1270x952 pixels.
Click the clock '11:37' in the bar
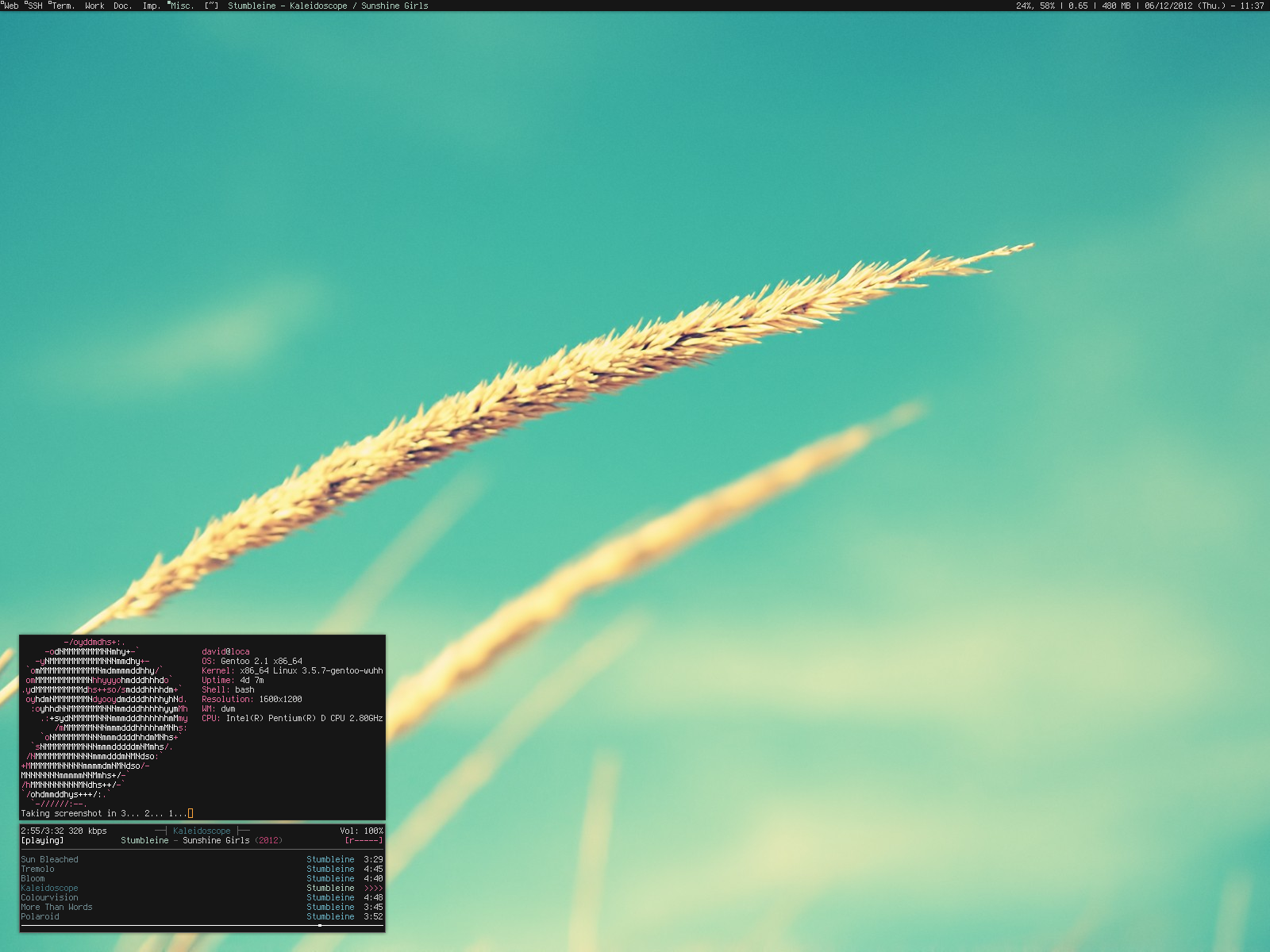click(1252, 6)
